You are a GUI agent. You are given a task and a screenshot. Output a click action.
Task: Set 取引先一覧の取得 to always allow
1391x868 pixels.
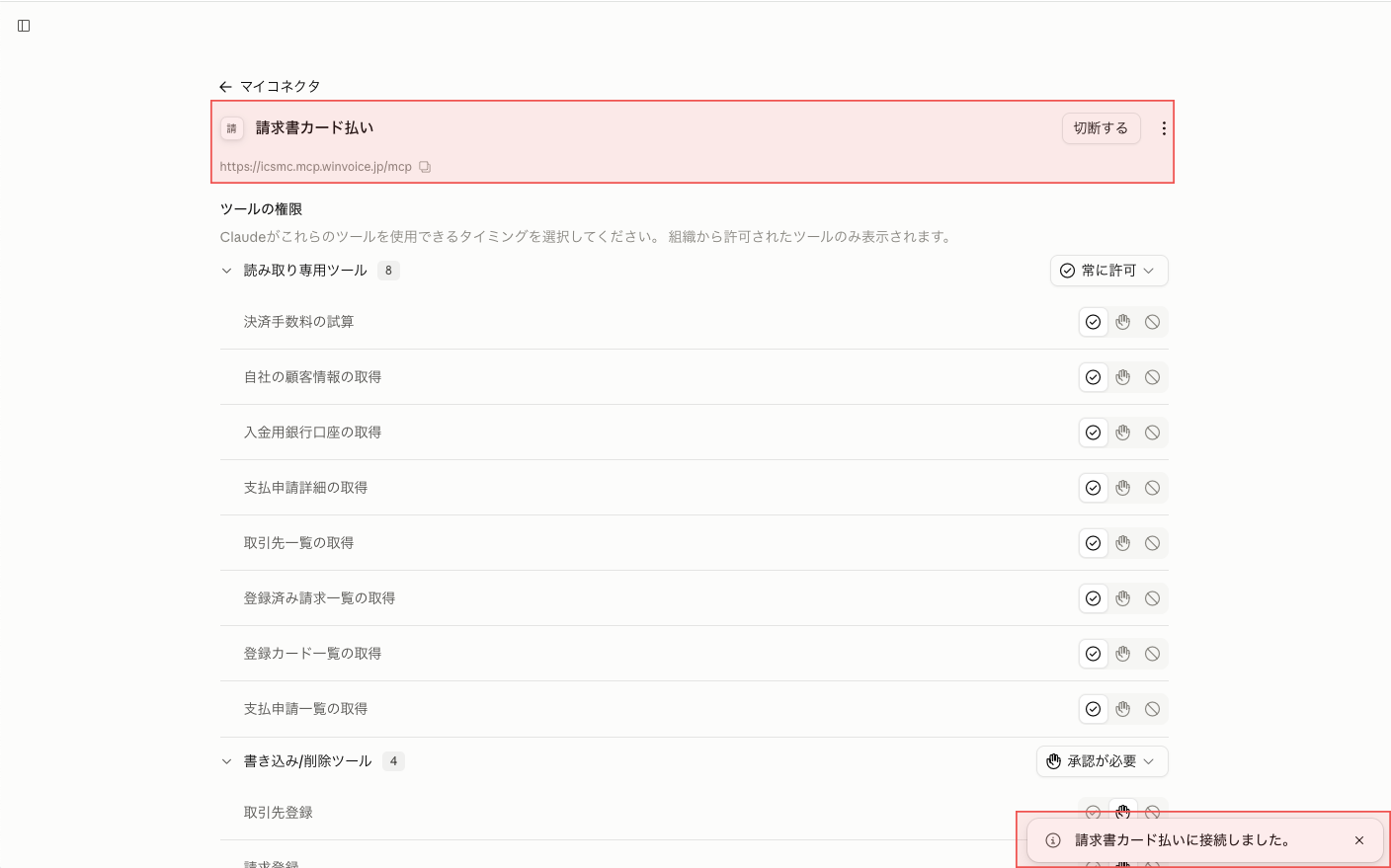pos(1093,543)
